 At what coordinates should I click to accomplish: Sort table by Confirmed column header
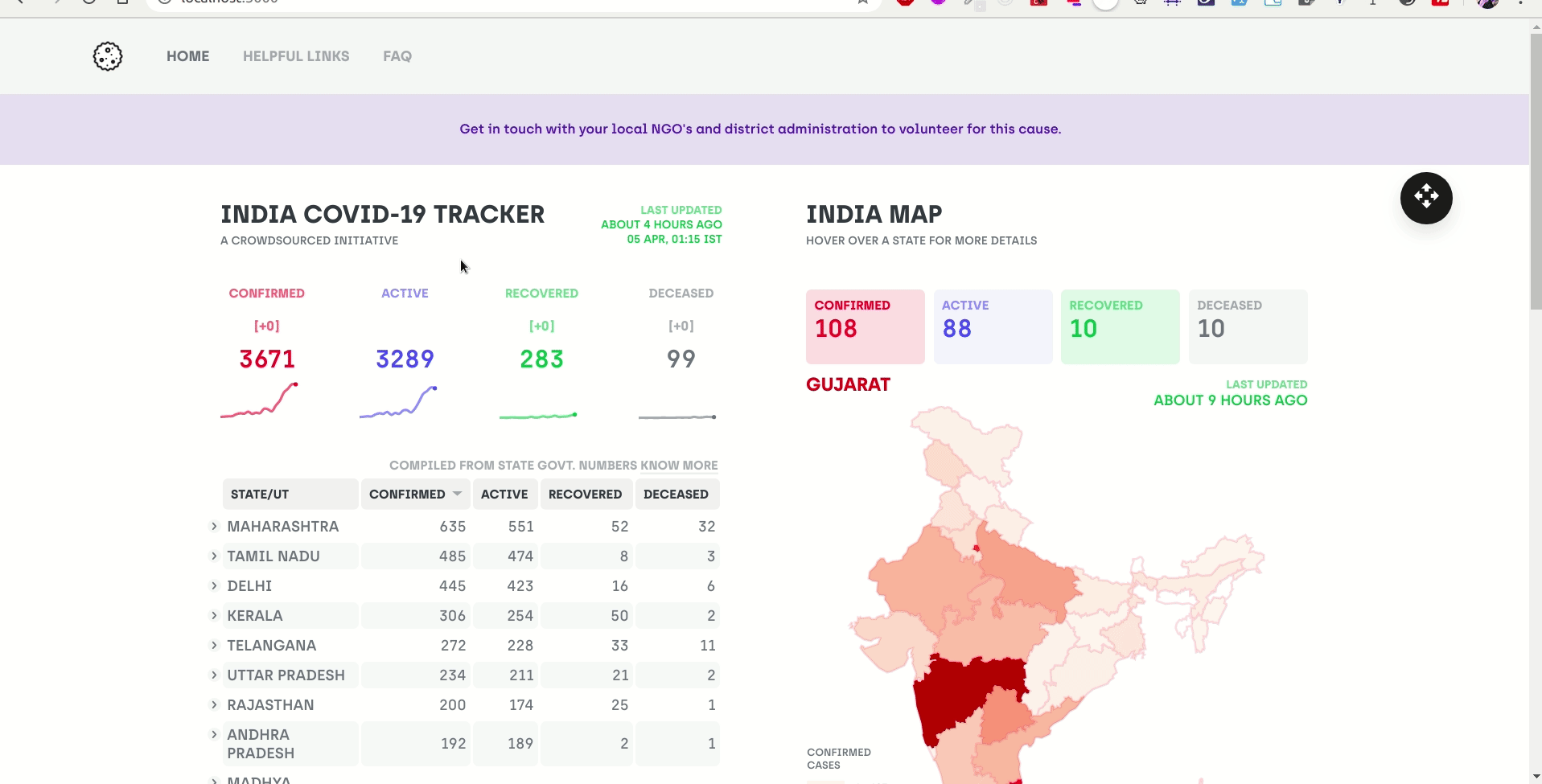pyautogui.click(x=415, y=494)
